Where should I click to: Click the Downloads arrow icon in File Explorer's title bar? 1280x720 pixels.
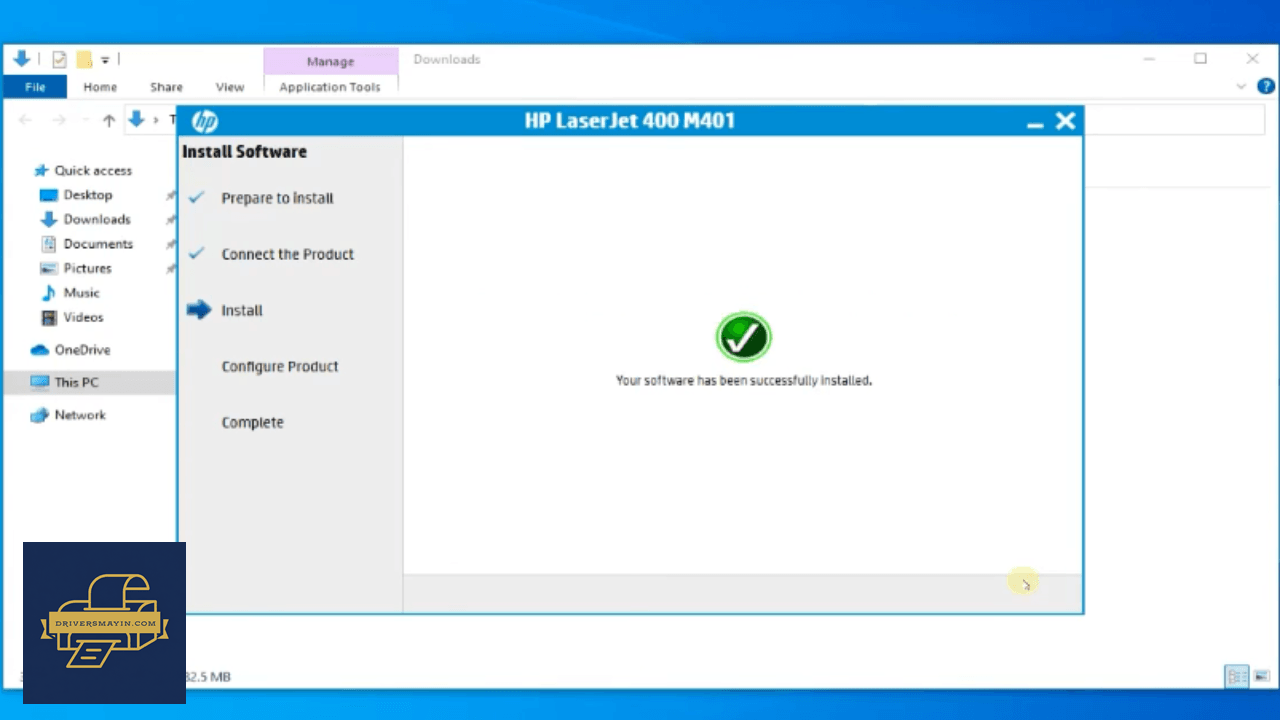point(21,59)
